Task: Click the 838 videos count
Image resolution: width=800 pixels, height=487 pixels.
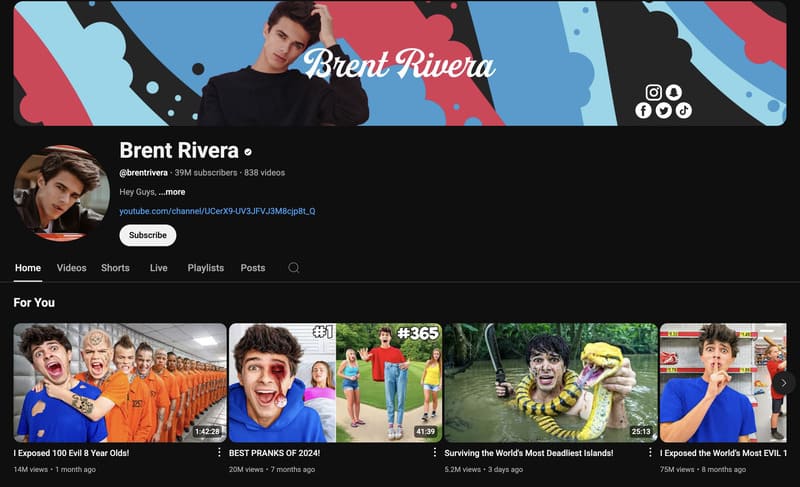Action: (264, 173)
